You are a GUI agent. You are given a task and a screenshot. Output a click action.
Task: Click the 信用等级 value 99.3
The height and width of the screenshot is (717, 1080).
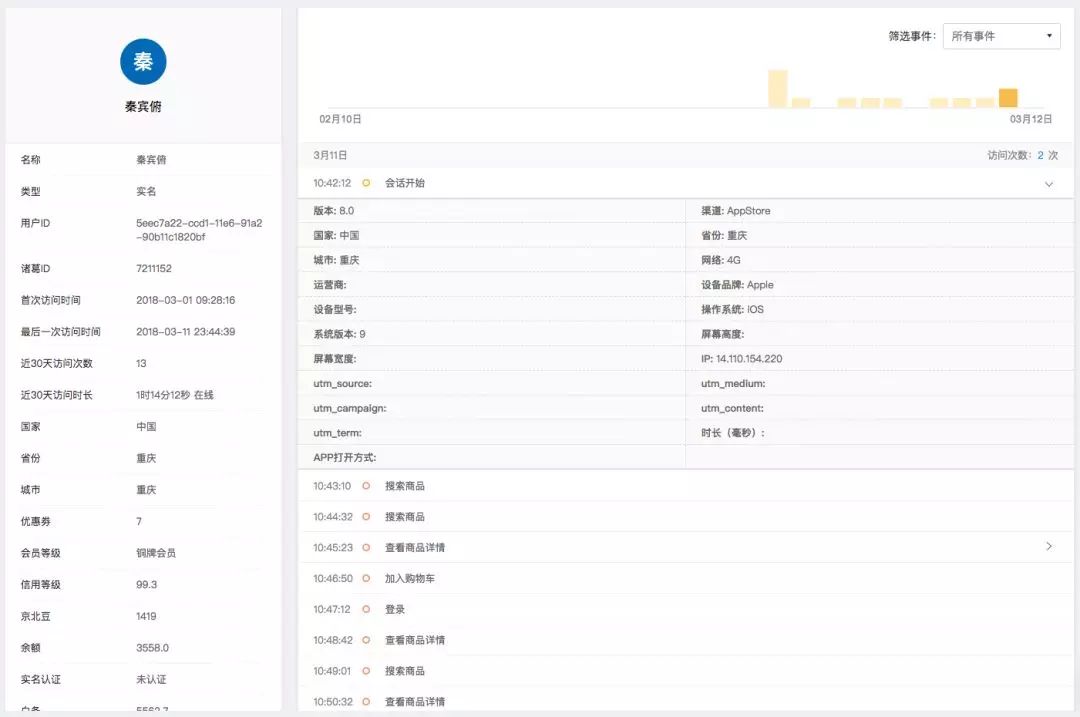click(x=147, y=585)
